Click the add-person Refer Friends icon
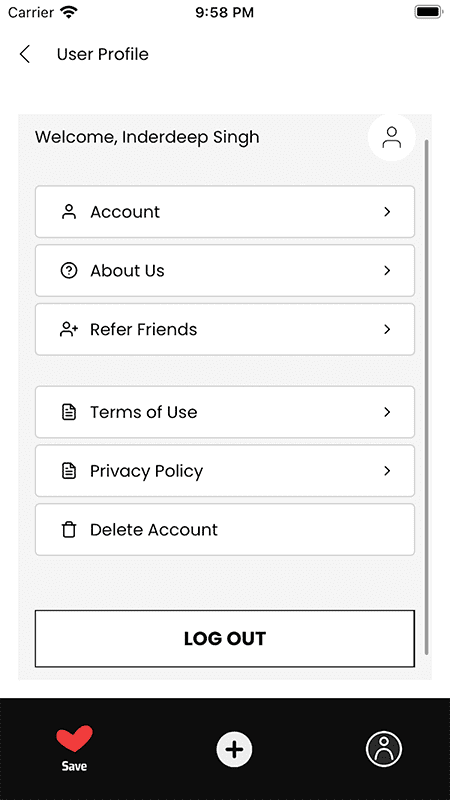This screenshot has width=450, height=800. click(x=69, y=330)
